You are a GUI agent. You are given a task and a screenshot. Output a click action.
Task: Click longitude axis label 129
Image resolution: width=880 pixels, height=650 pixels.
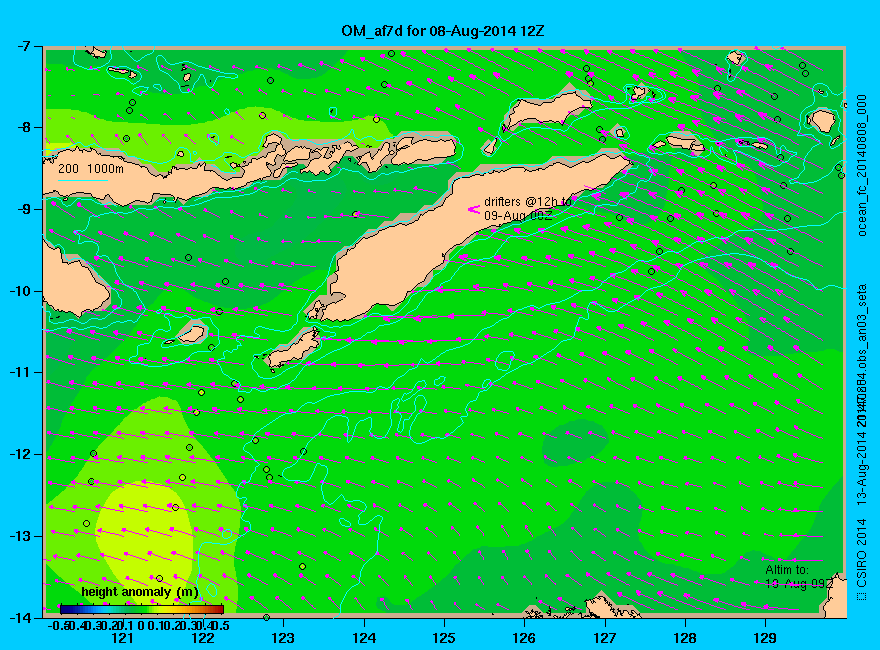pyautogui.click(x=765, y=638)
